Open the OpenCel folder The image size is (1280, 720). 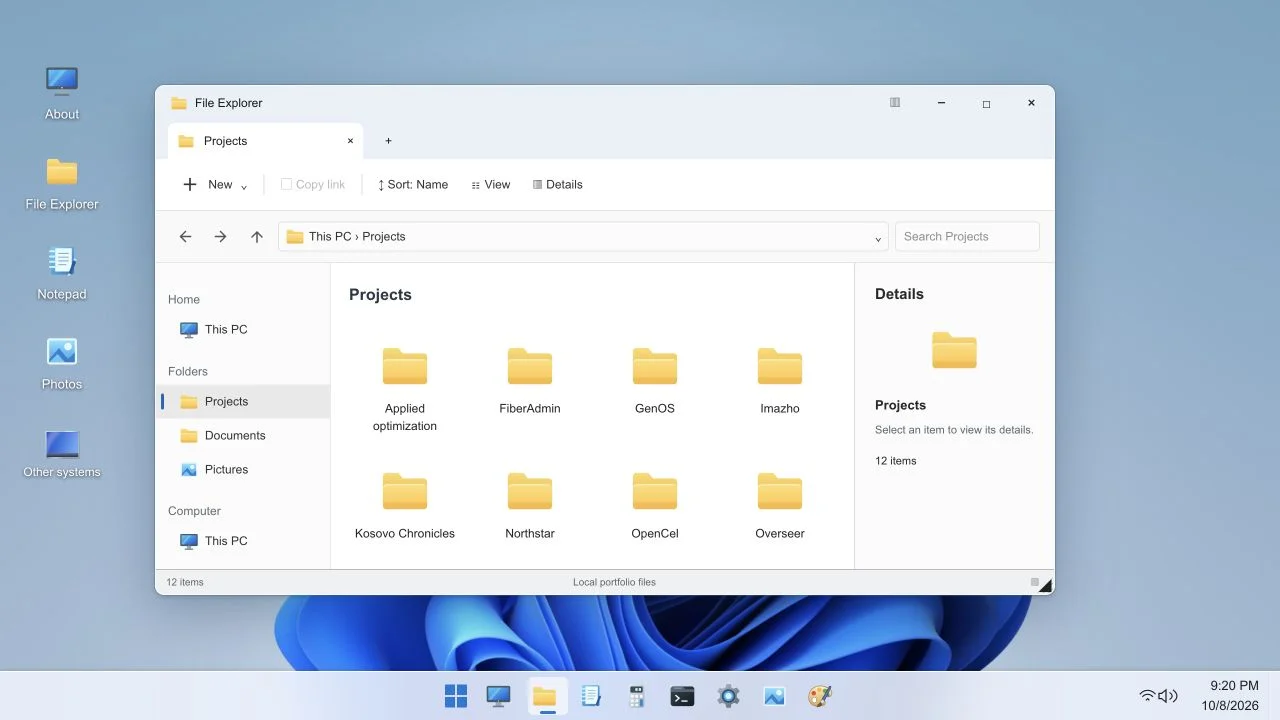[x=655, y=505]
